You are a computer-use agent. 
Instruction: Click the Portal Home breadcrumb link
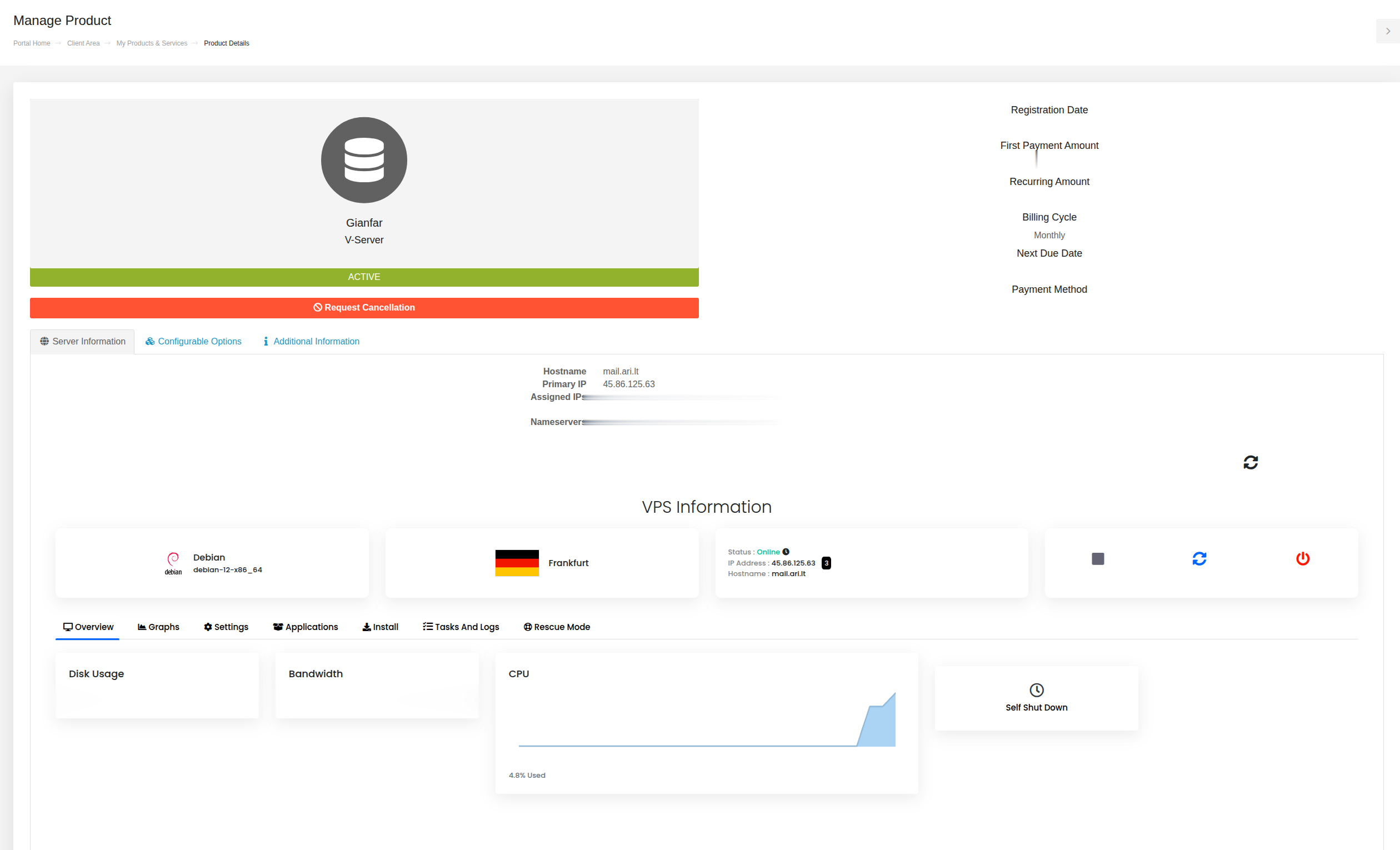(x=32, y=43)
